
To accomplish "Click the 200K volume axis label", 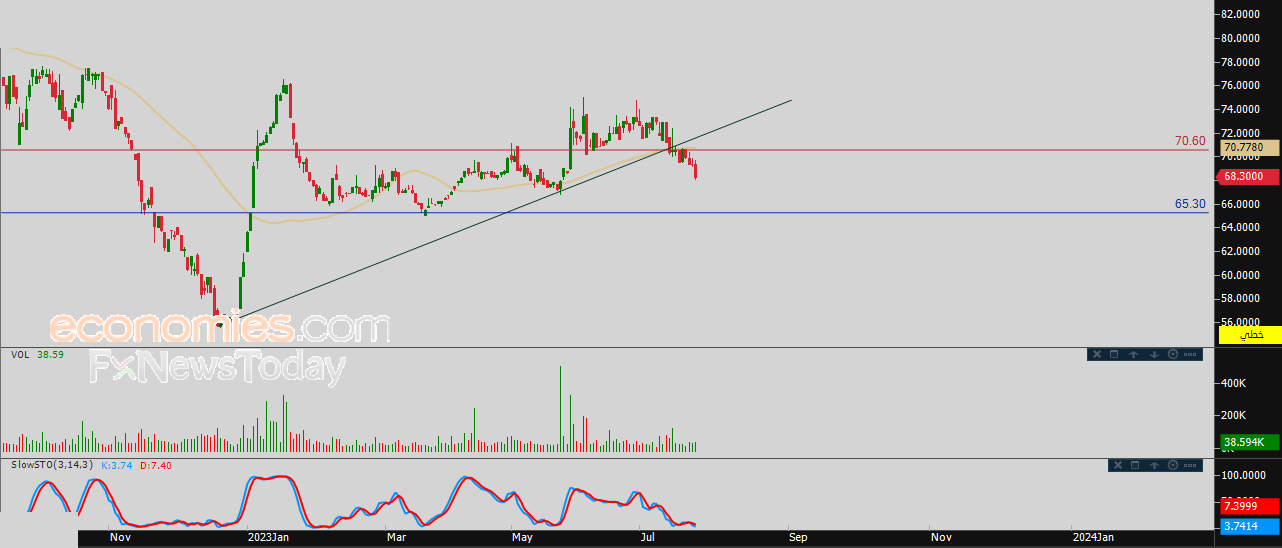I will [1233, 415].
